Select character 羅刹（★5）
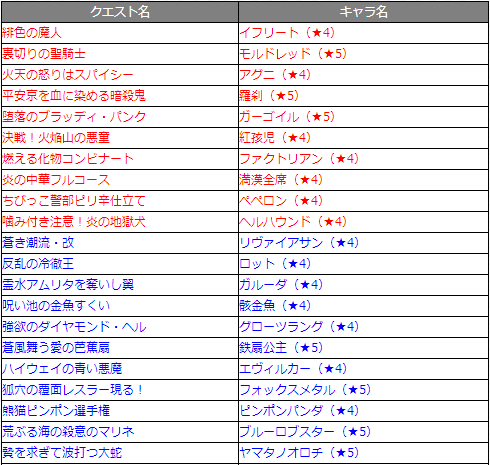This screenshot has width=490, height=465. click(x=269, y=96)
